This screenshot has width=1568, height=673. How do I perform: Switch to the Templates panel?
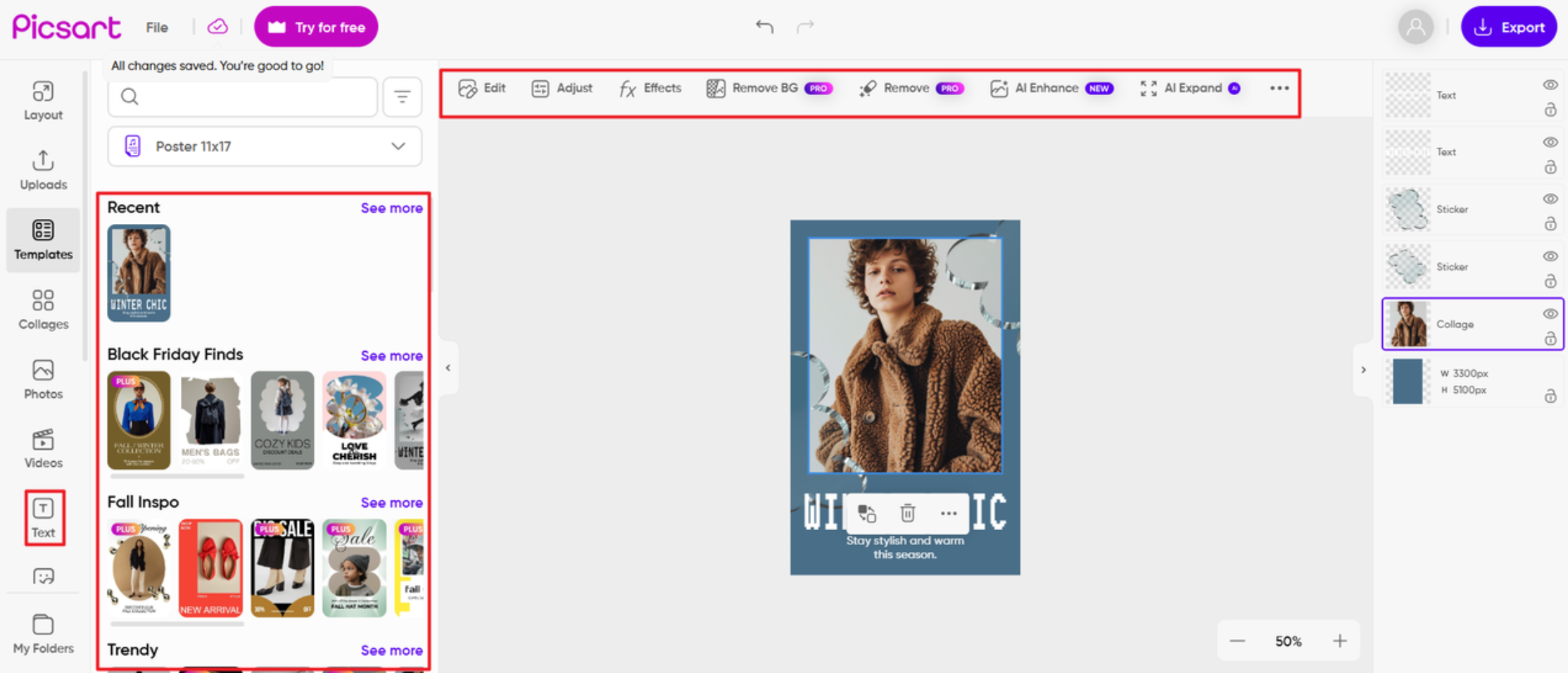(43, 239)
